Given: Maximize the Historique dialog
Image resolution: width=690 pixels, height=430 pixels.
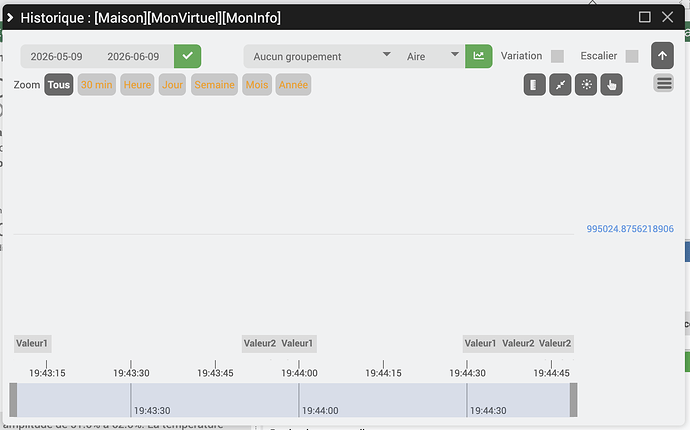Looking at the screenshot, I should click(645, 17).
